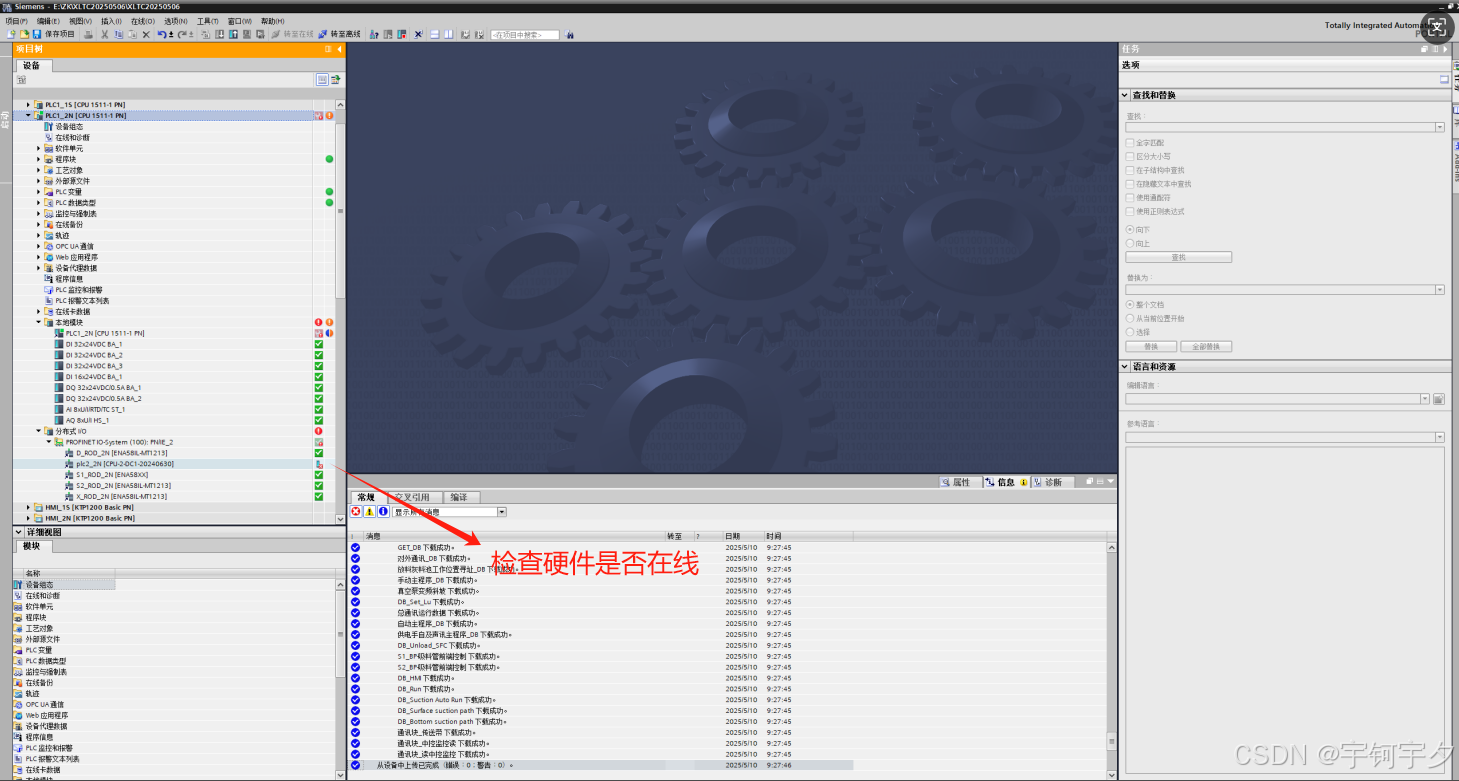Check the 在子结构中查找 checkbox
Viewport: 1459px width, 781px height.
pyautogui.click(x=1130, y=171)
